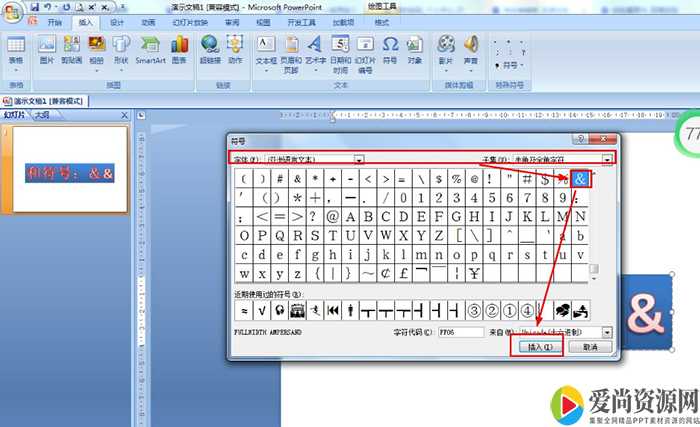This screenshot has width=700, height=427.
Task: Expand the 子集 subset dropdown
Action: click(x=606, y=159)
